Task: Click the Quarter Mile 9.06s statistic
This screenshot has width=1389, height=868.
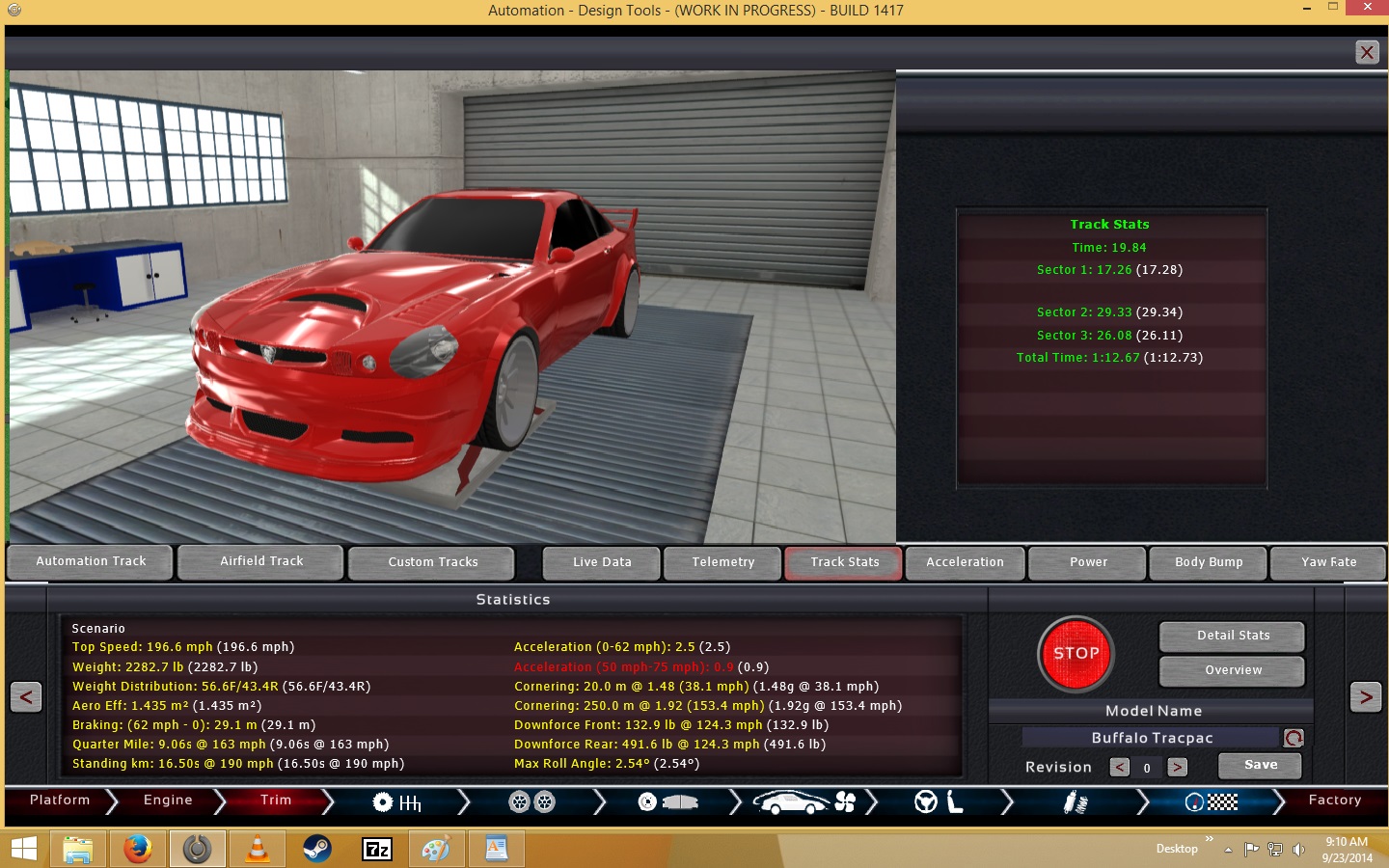Action: tap(231, 745)
